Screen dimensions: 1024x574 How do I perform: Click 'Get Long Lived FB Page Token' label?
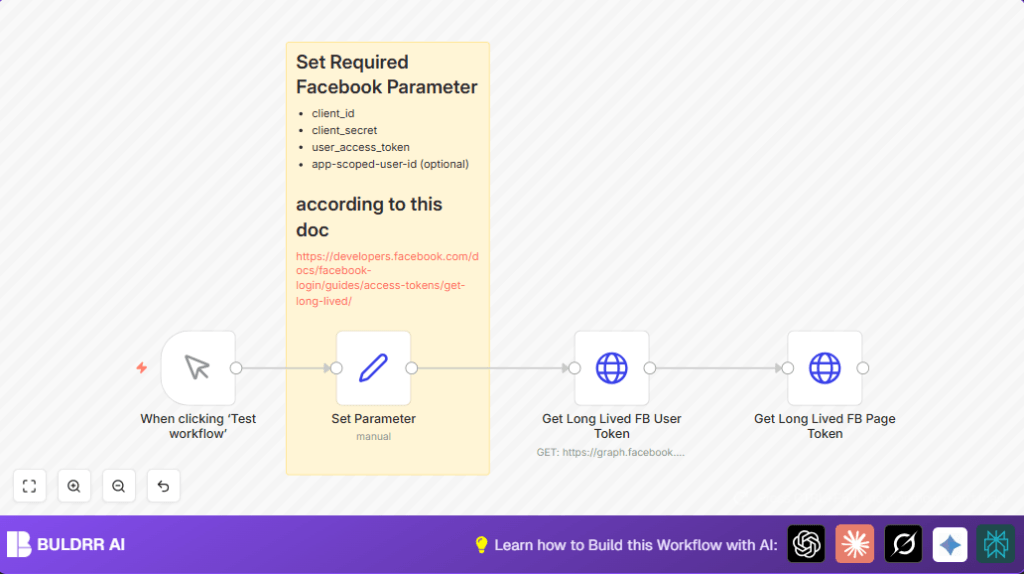pos(825,426)
